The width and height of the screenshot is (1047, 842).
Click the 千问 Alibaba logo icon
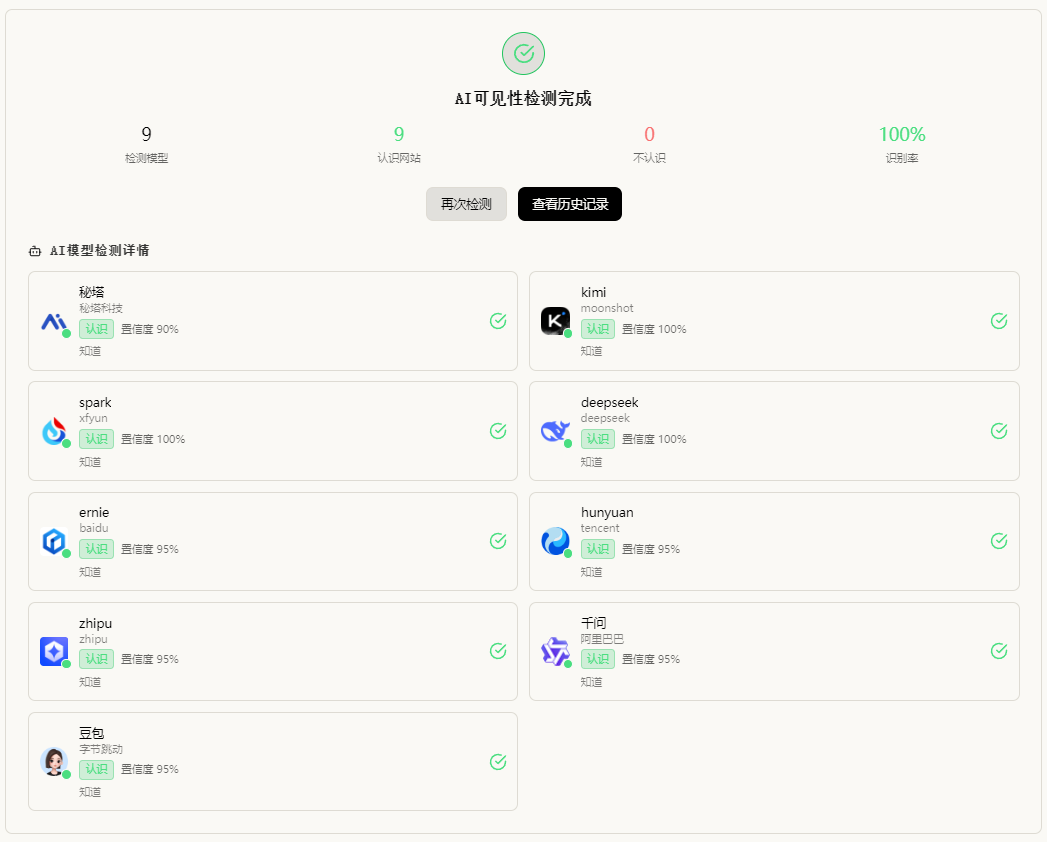tap(555, 651)
